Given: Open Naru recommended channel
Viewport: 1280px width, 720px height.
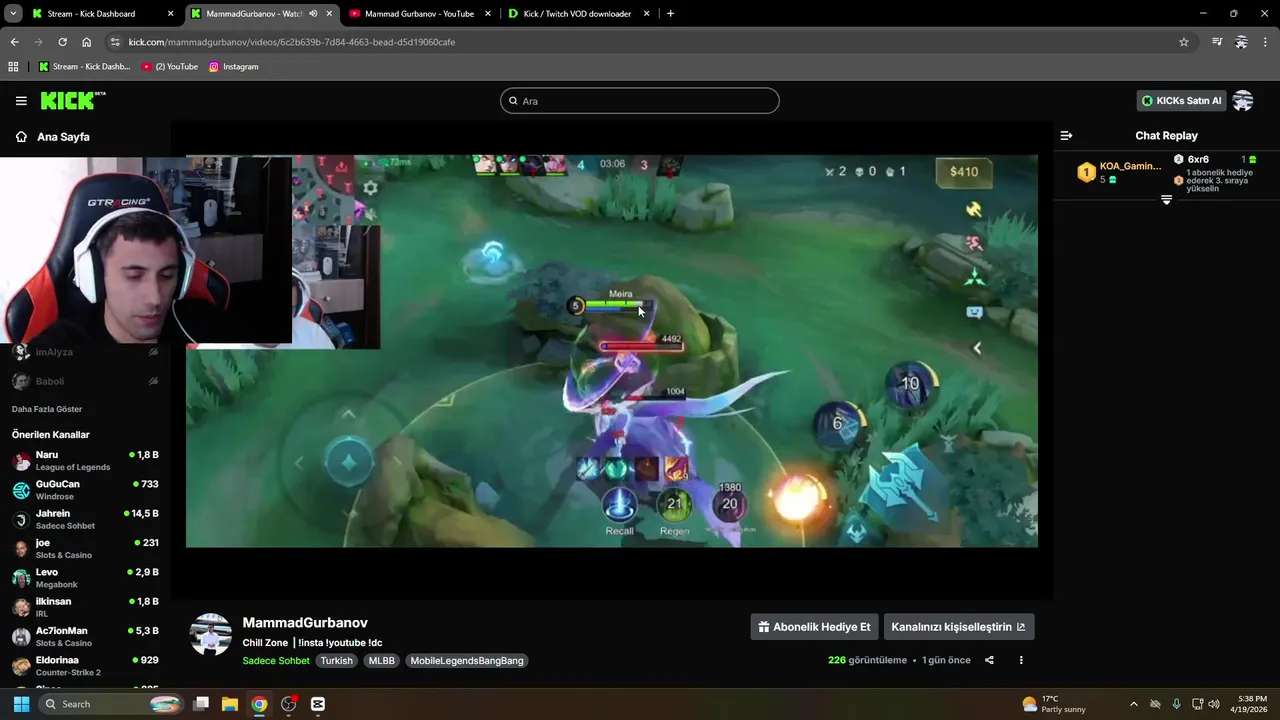Looking at the screenshot, I should click(x=85, y=461).
